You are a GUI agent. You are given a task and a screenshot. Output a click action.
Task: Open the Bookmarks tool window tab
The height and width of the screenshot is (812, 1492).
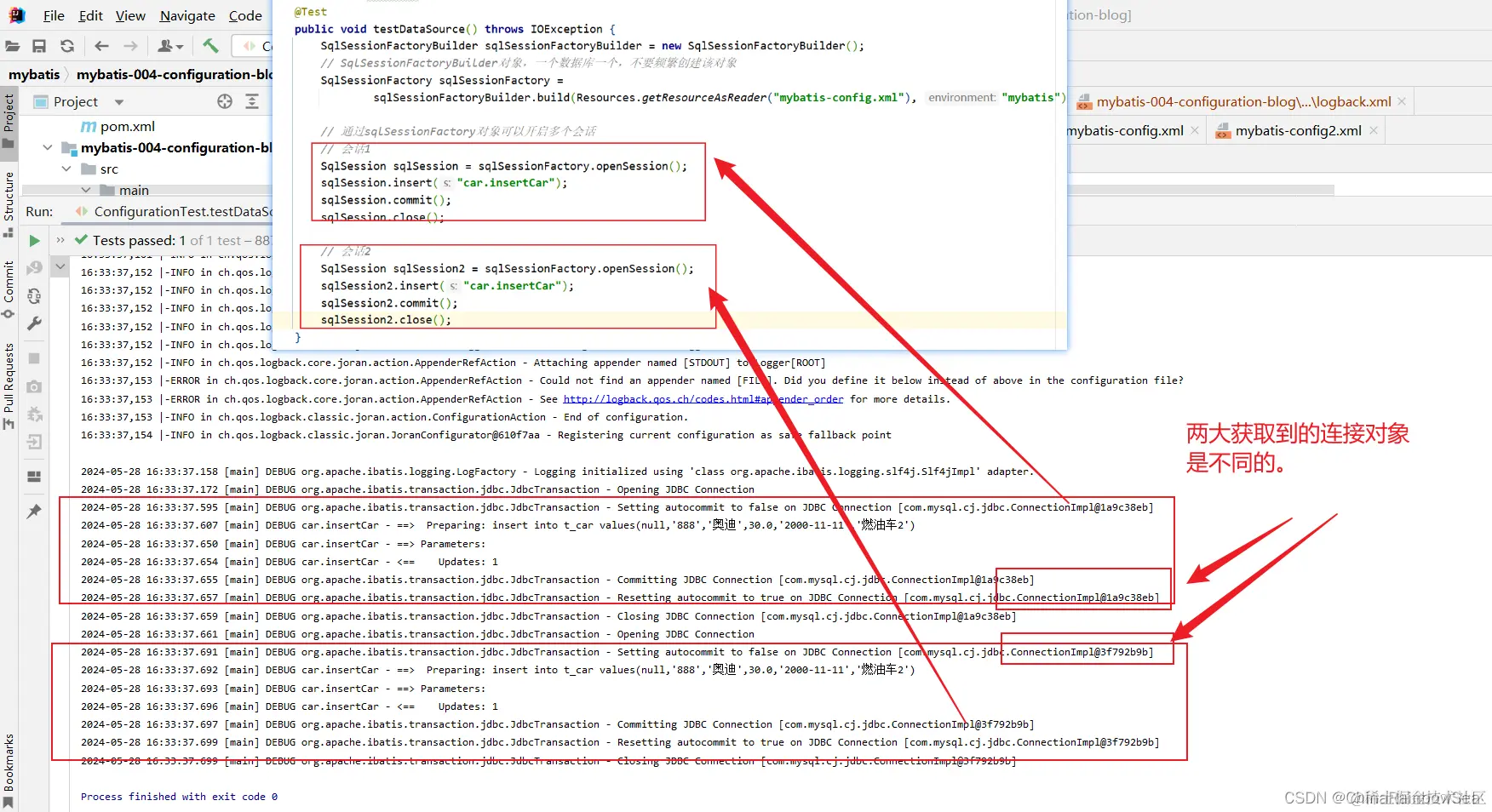point(9,769)
